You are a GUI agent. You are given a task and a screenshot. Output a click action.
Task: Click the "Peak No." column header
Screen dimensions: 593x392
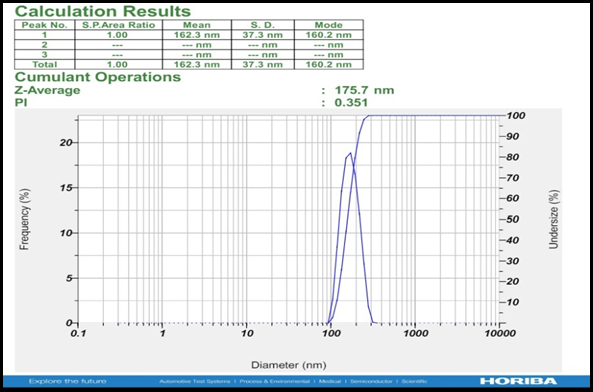tap(44, 25)
